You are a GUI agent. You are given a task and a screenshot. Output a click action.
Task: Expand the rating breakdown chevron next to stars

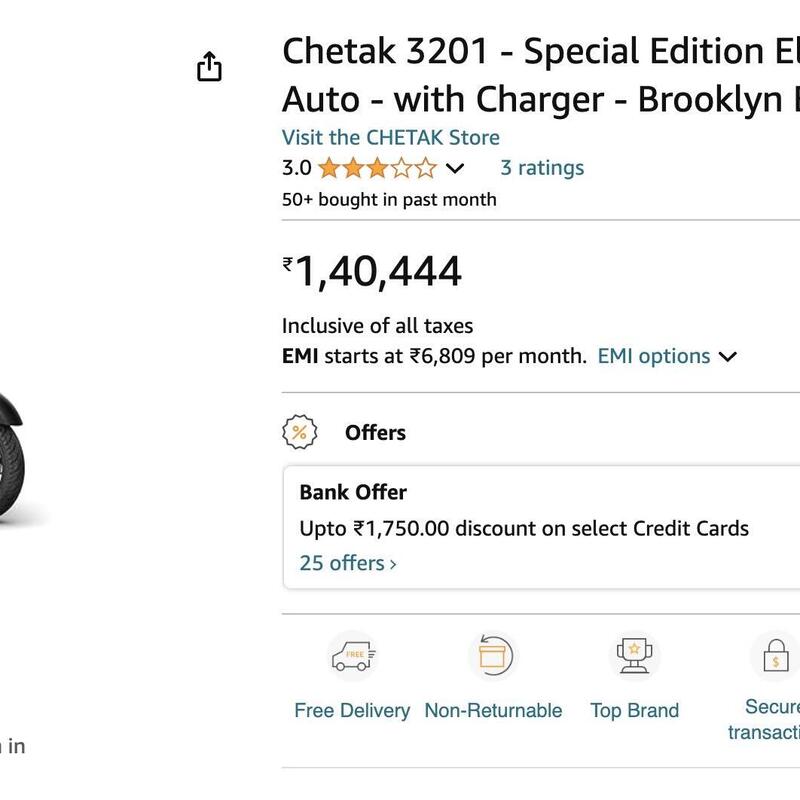[x=455, y=168]
